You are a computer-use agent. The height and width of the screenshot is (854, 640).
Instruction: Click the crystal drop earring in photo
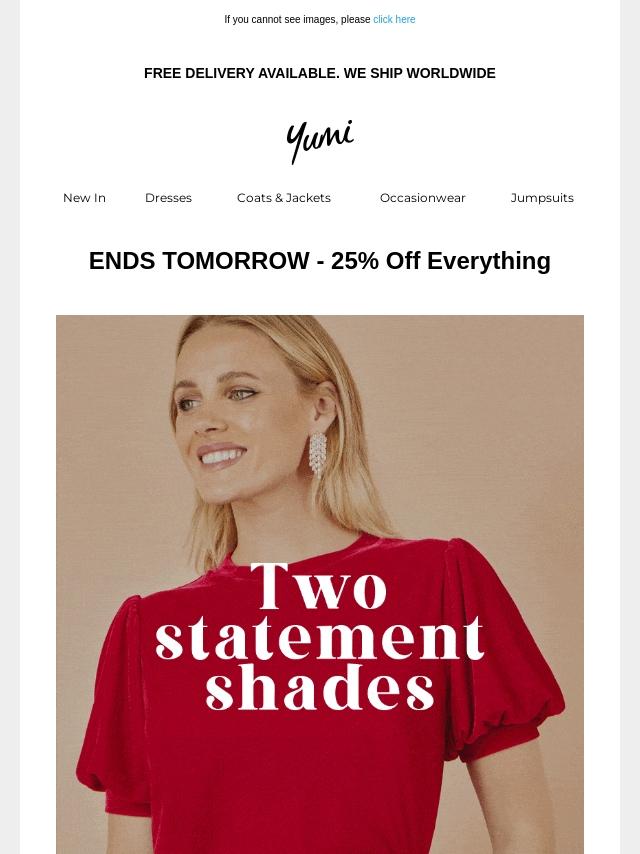[318, 455]
